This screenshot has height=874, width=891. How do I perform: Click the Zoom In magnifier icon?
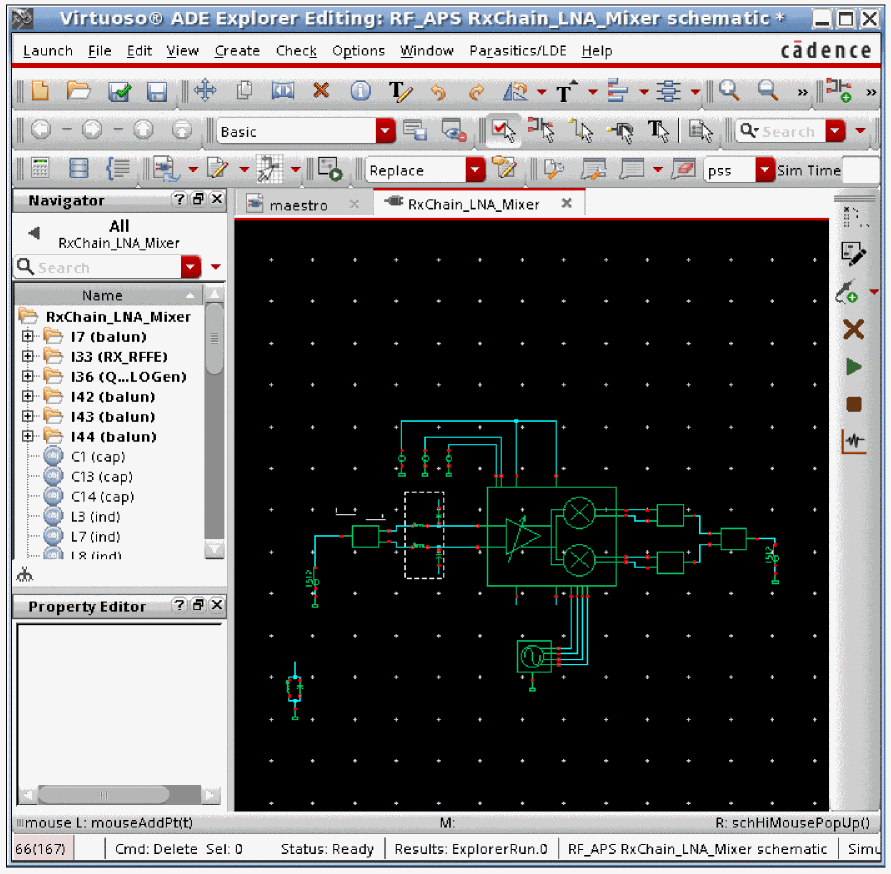point(729,91)
